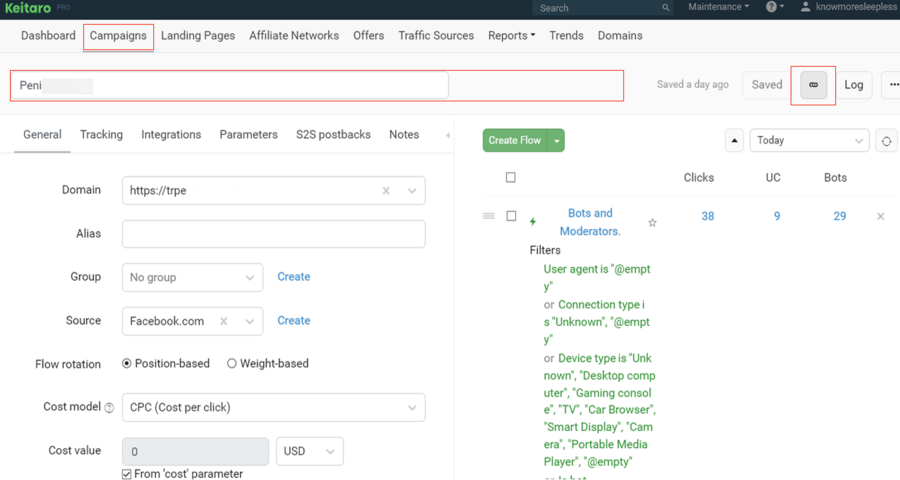Open the Today date range dropdown

point(809,141)
